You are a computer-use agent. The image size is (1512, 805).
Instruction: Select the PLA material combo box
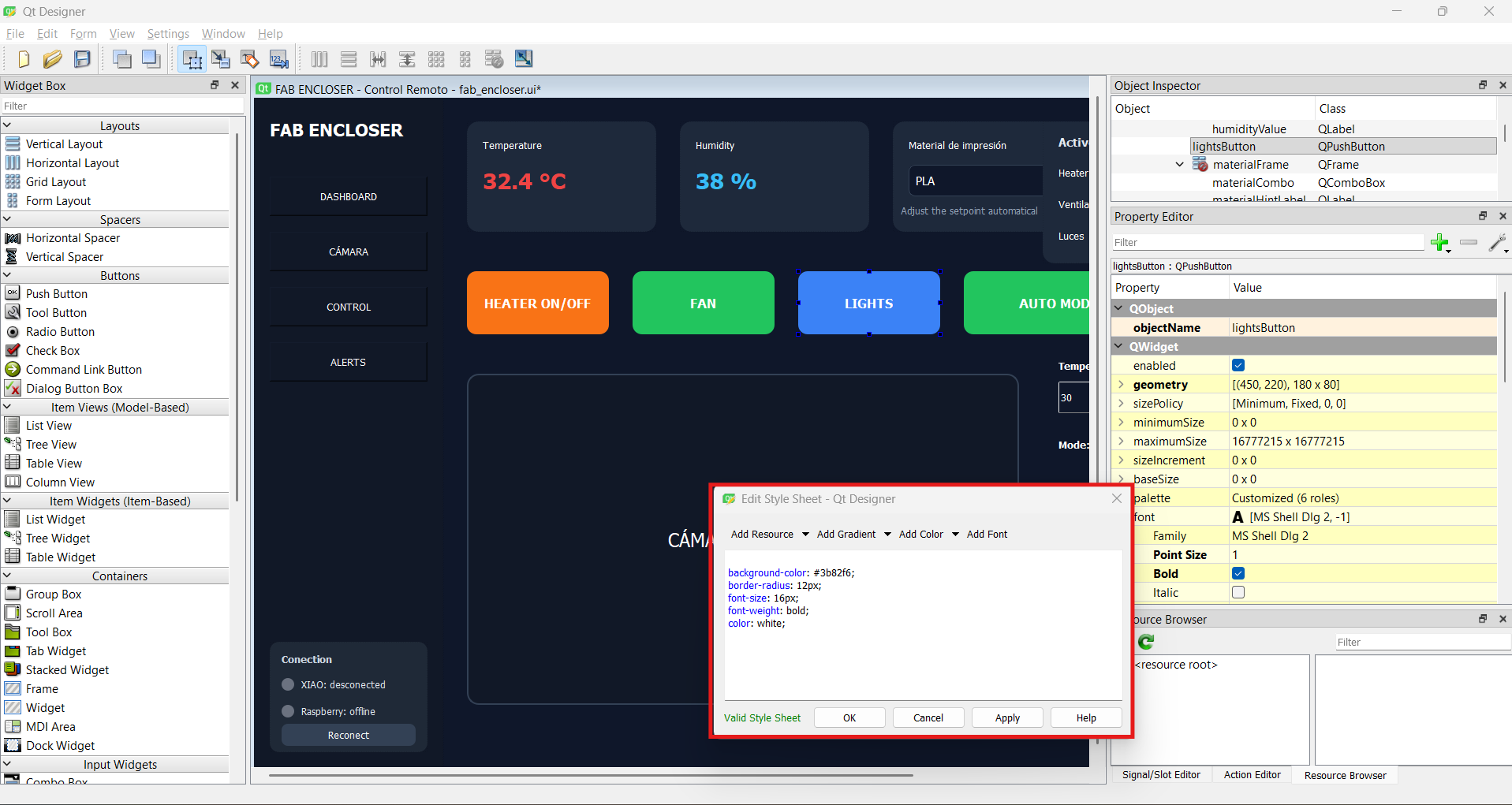click(x=975, y=181)
